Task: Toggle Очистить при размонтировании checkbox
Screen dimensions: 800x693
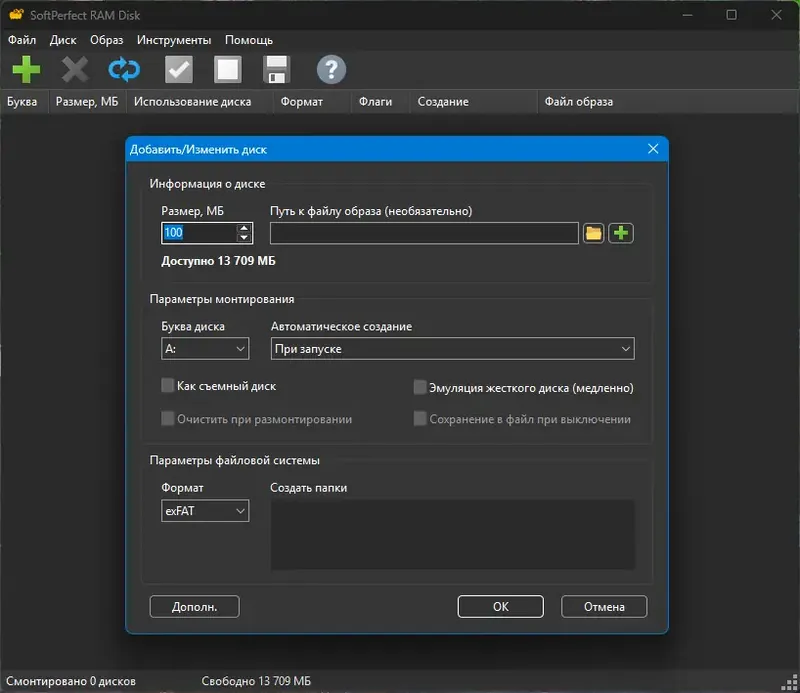Action: pos(167,418)
